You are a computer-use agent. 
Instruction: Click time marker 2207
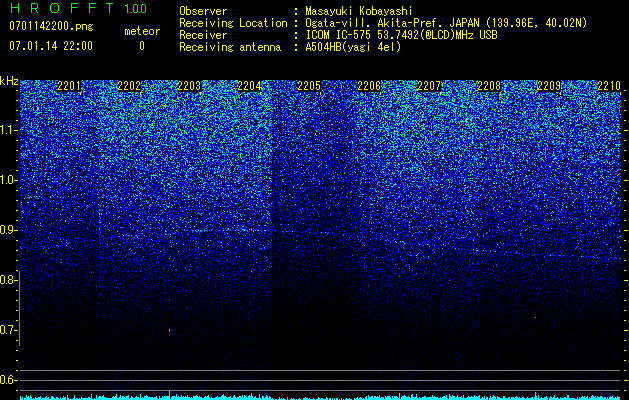[429, 86]
